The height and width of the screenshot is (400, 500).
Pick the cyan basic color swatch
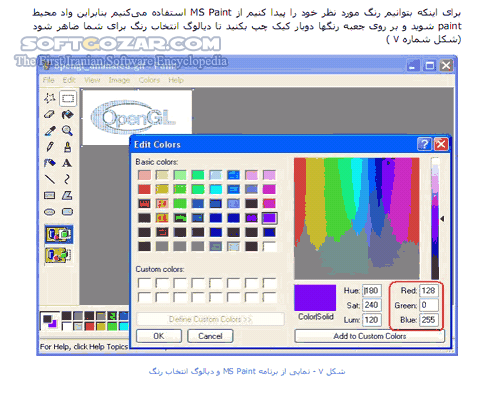click(x=216, y=189)
